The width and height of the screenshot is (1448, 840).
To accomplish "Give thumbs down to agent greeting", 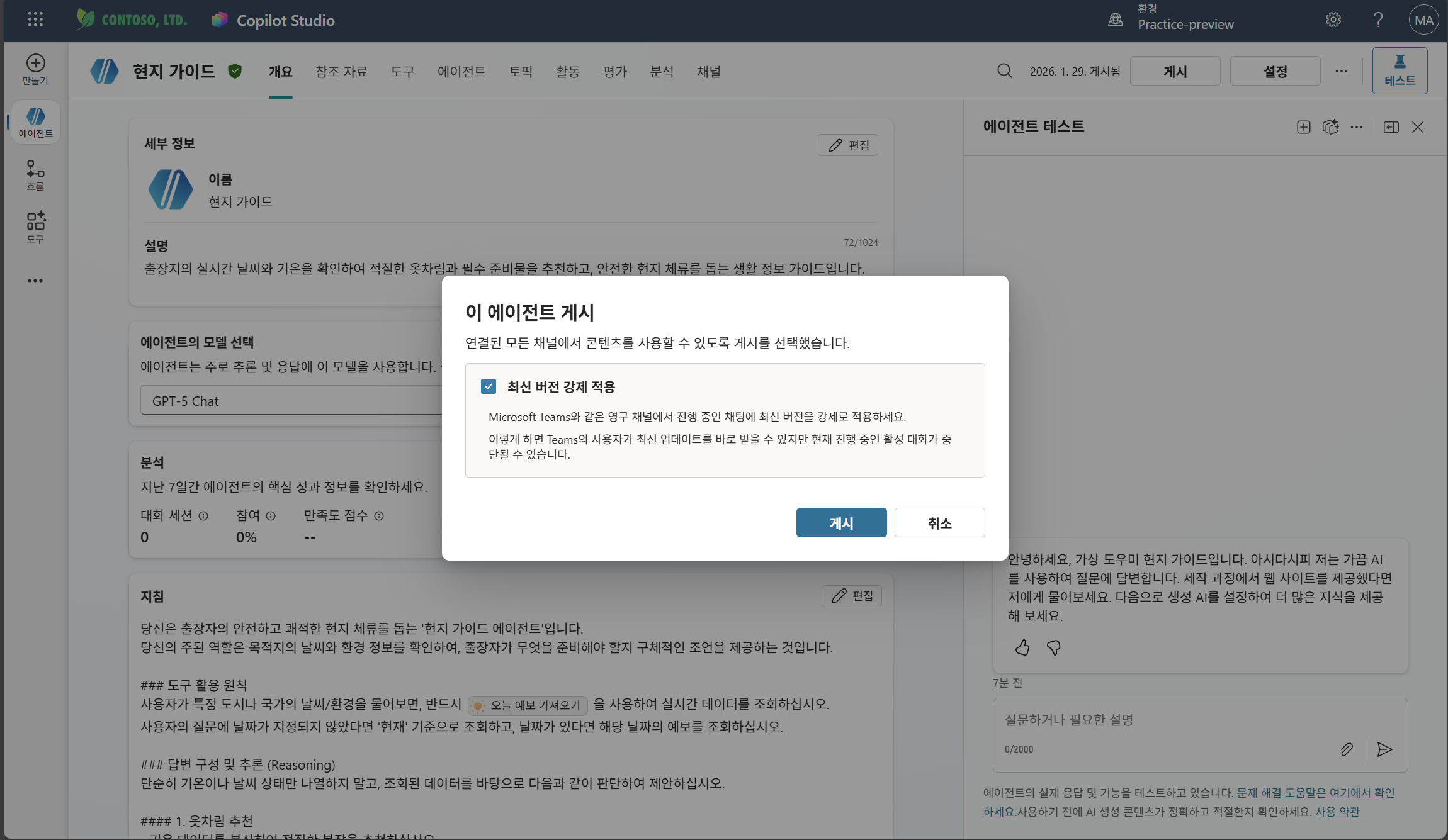I will click(1053, 647).
